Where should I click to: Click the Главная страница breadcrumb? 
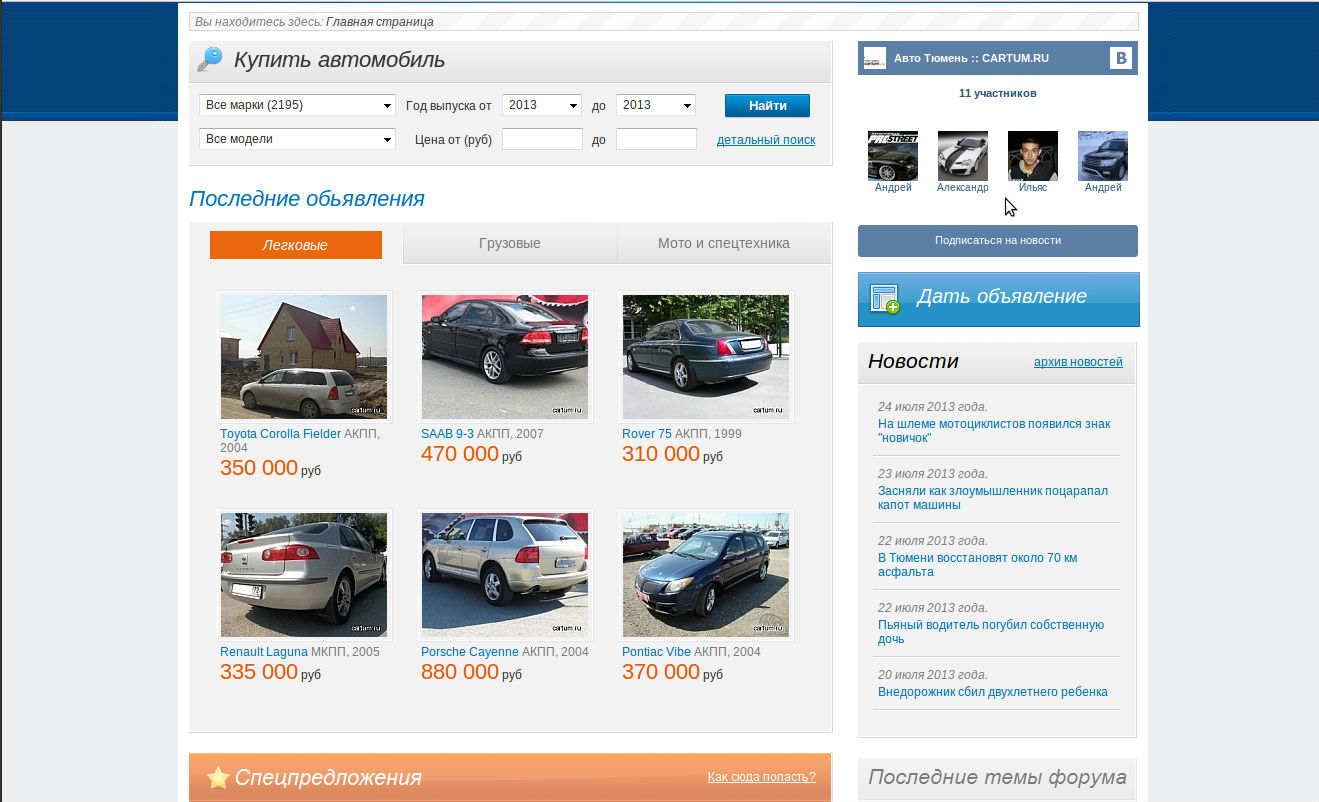(380, 21)
